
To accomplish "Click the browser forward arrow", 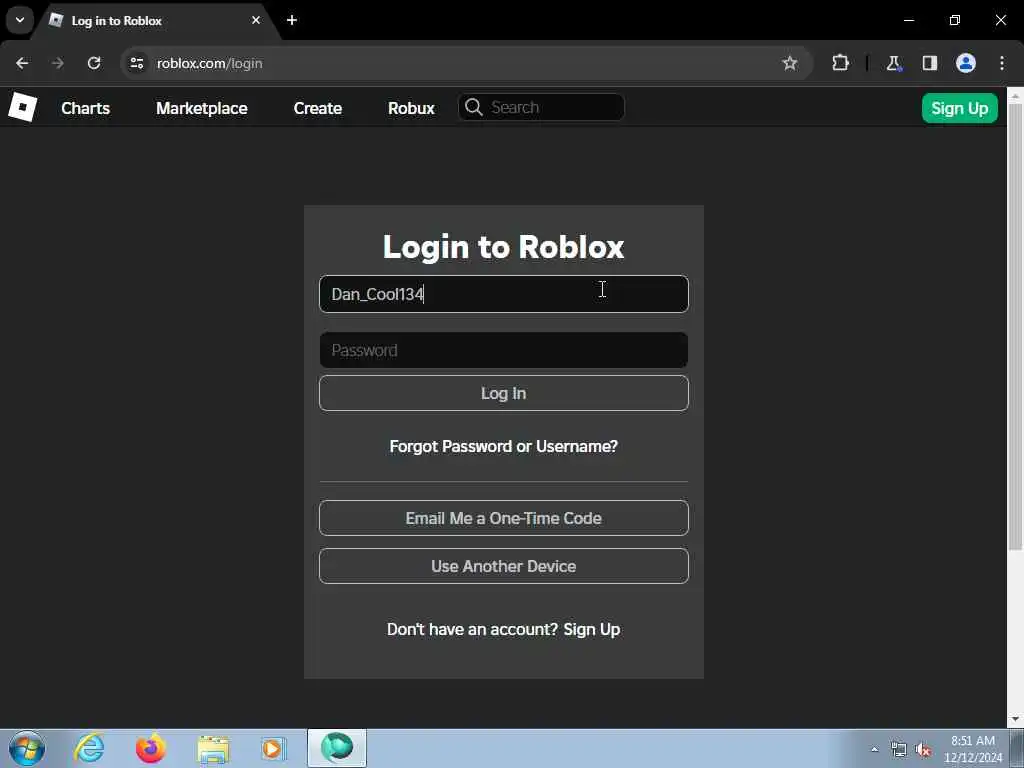I will [x=58, y=63].
